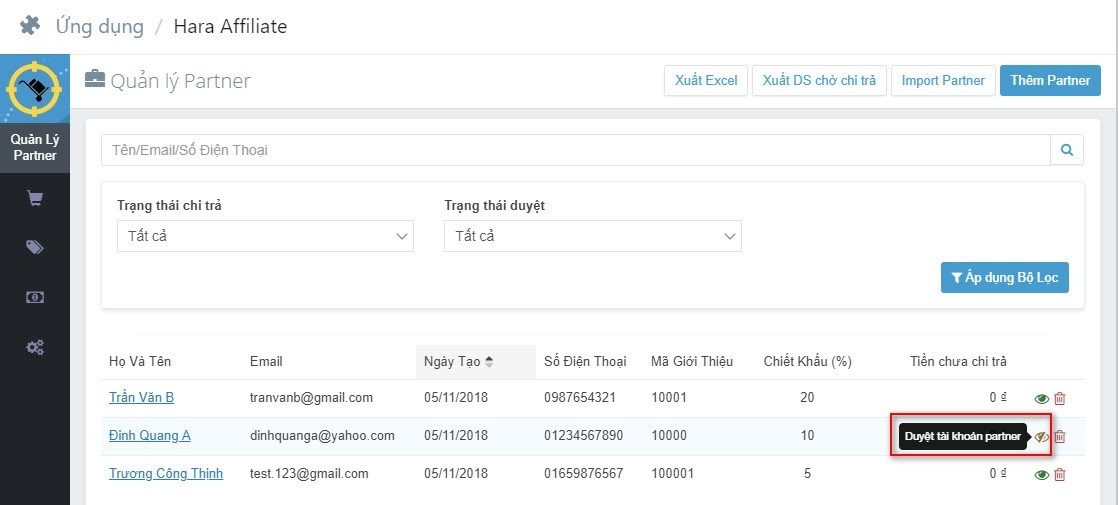The height and width of the screenshot is (505, 1118).
Task: Click the Thêm Partner button
Action: (1050, 80)
